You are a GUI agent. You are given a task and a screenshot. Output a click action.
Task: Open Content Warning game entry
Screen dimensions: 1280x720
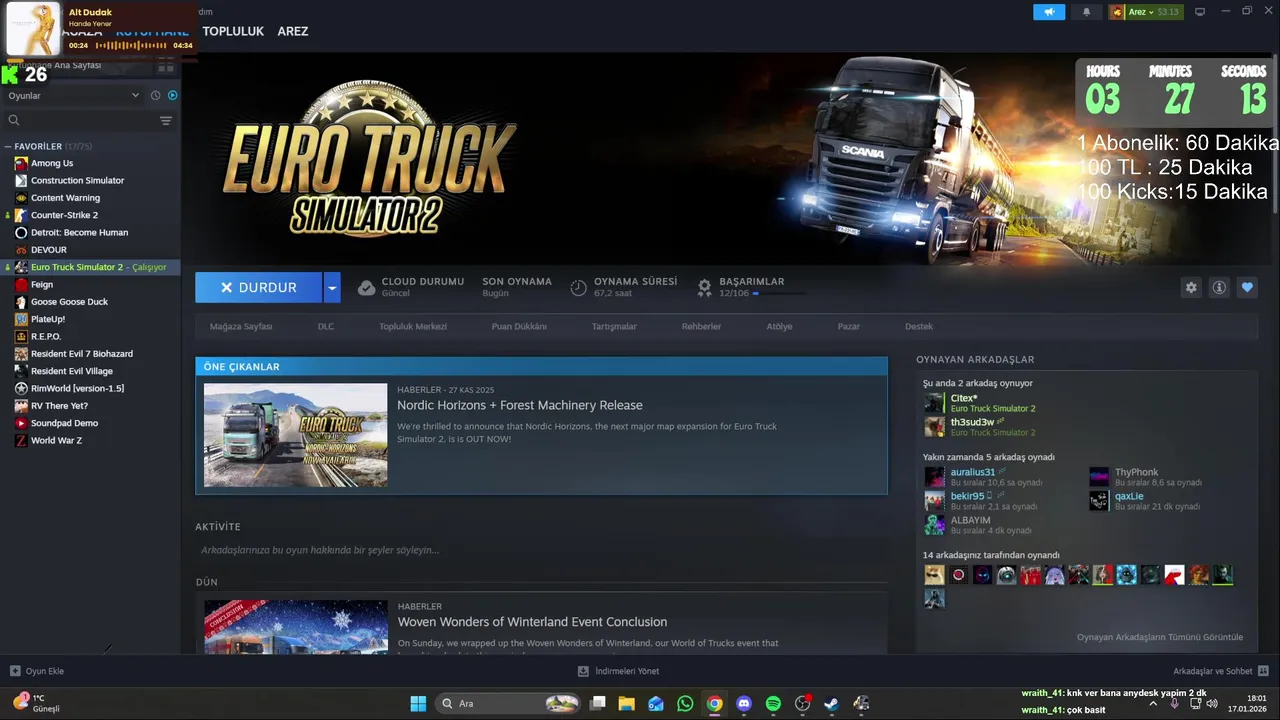(65, 198)
